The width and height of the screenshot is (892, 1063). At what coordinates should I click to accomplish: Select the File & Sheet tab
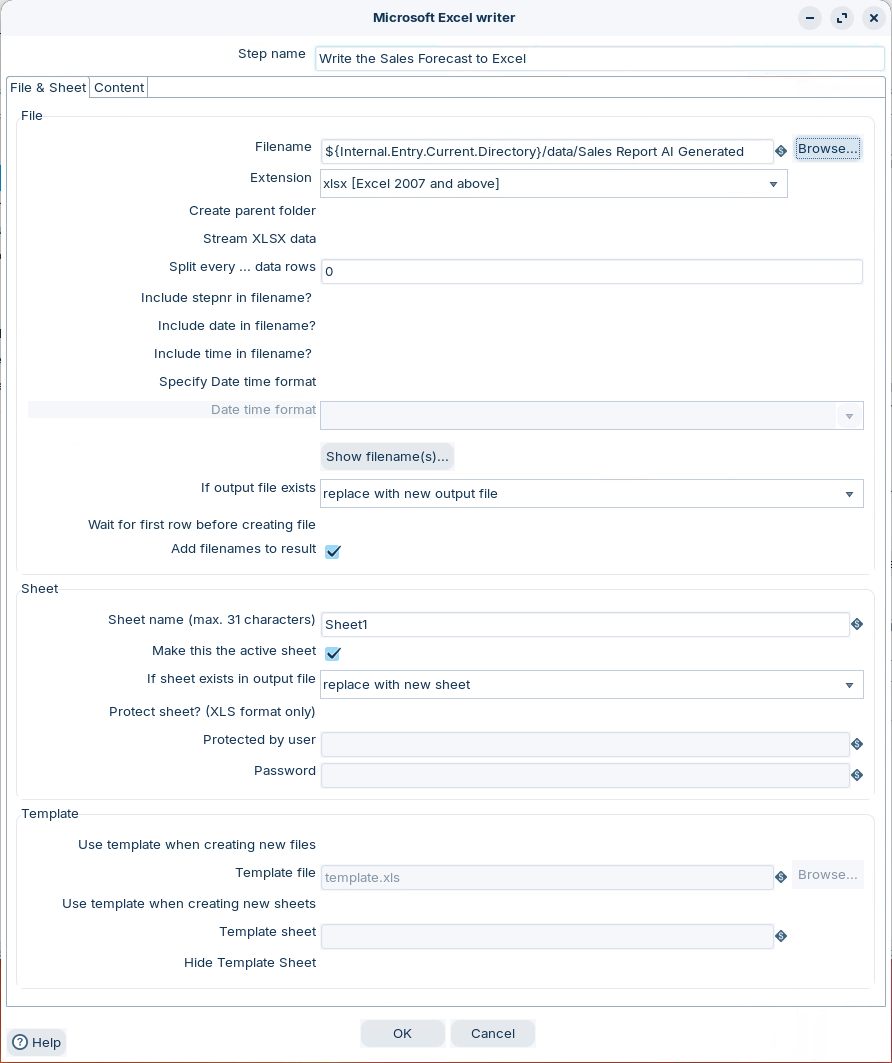(x=48, y=88)
